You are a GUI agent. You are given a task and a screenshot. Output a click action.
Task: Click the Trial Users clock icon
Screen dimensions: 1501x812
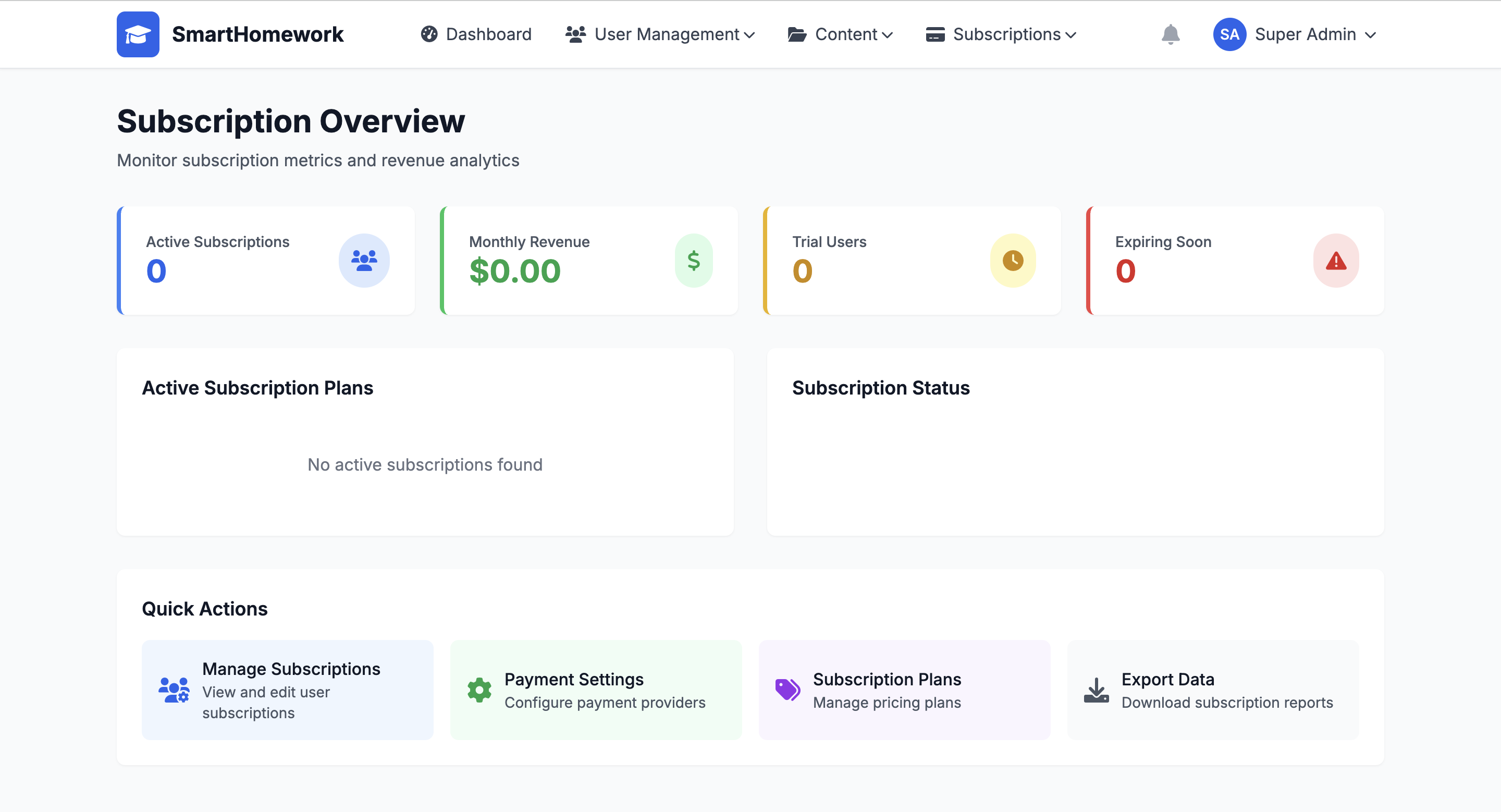[x=1013, y=261]
